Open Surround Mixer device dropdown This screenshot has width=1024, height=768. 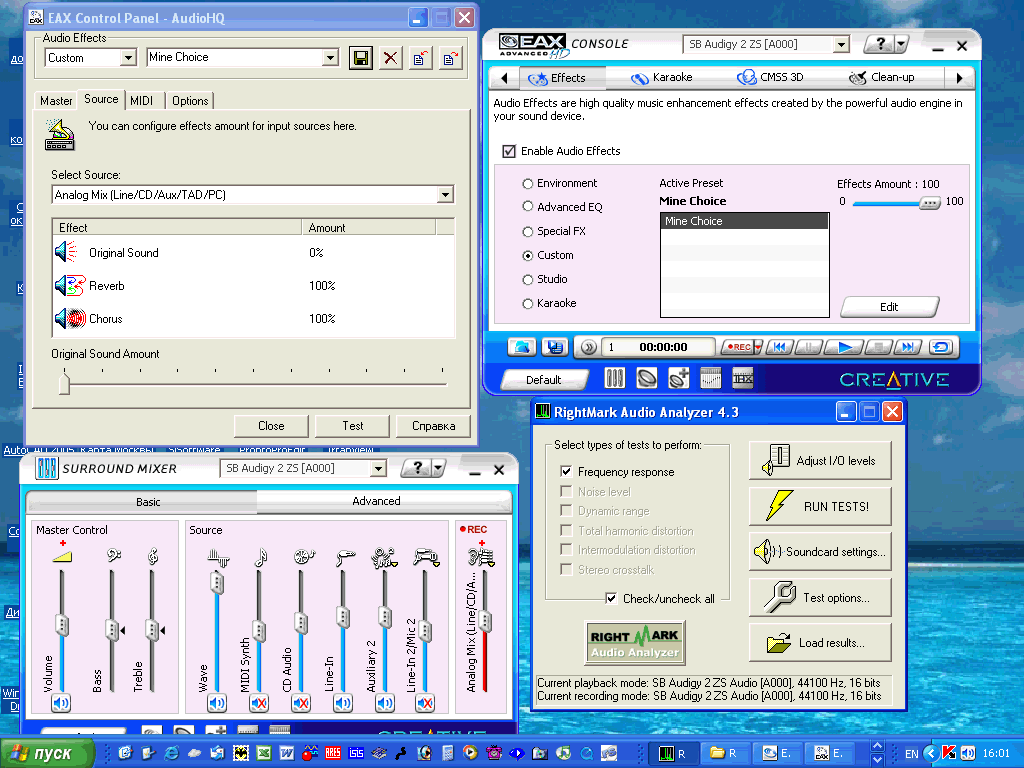tap(378, 468)
